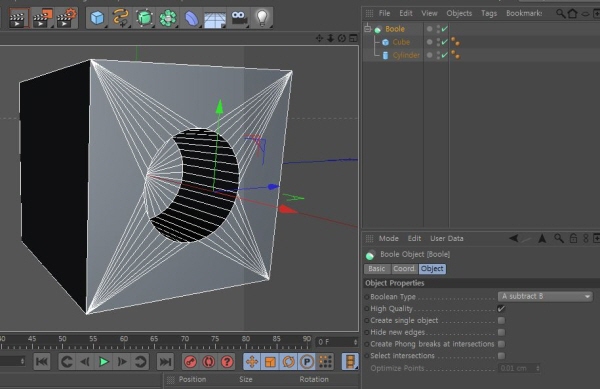Viewport: 600px width, 389px height.
Task: Select the Object tab
Action: click(x=432, y=269)
